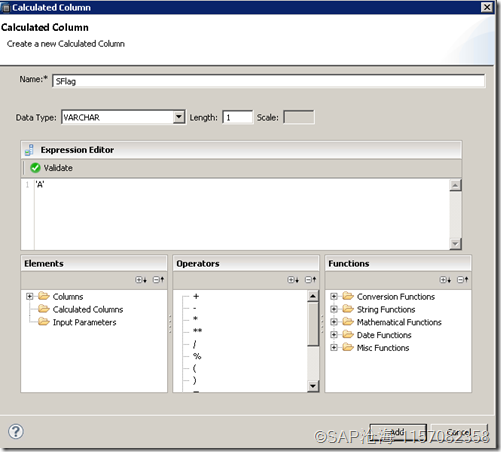Close the Calculated Column dialog
501x452 pixels.
point(487,7)
